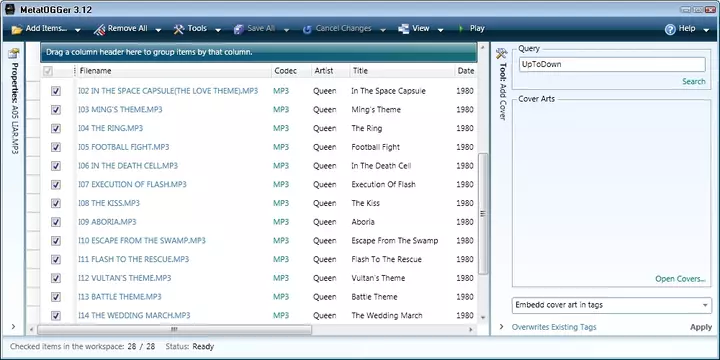Click the Add Cover tool icon

click(x=501, y=54)
